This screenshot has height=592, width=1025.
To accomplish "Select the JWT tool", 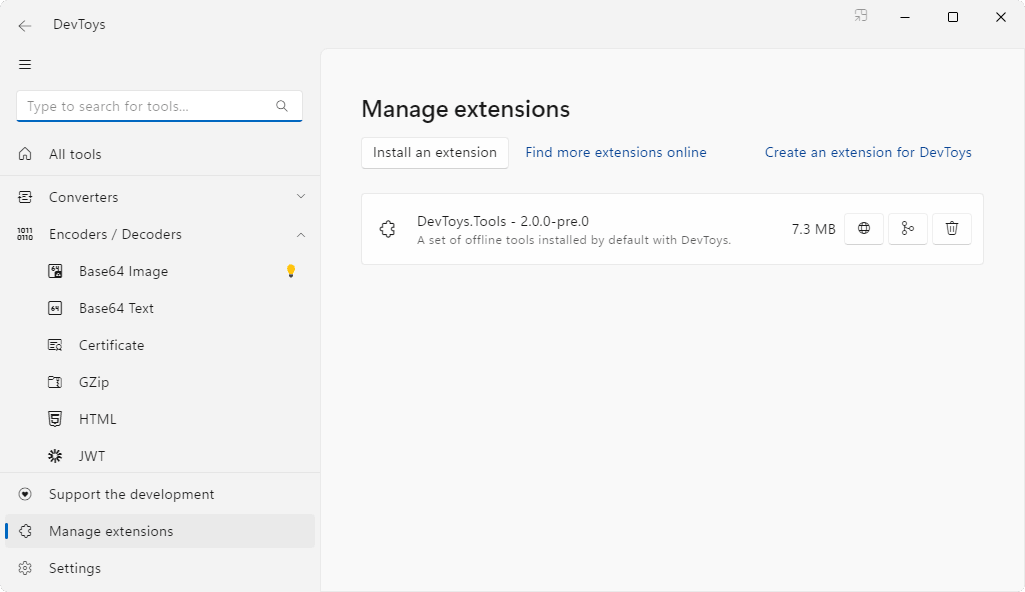I will [92, 456].
